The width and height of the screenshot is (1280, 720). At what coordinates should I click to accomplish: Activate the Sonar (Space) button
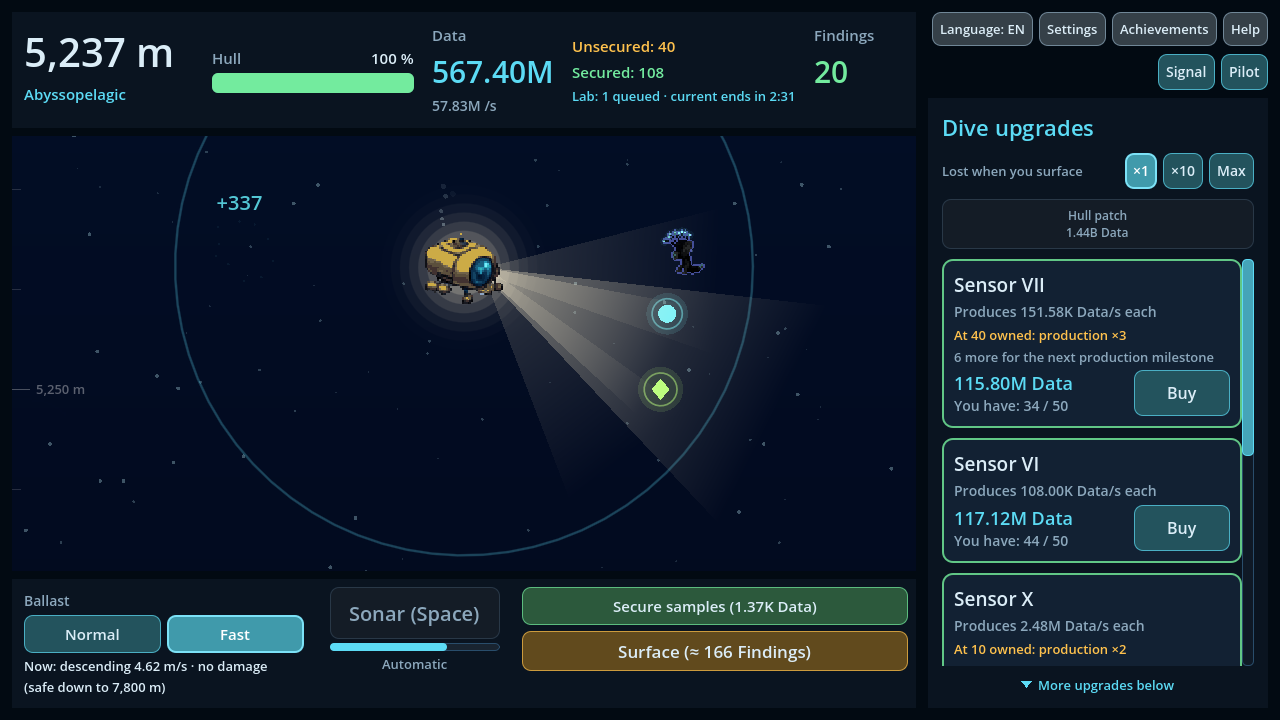[415, 613]
